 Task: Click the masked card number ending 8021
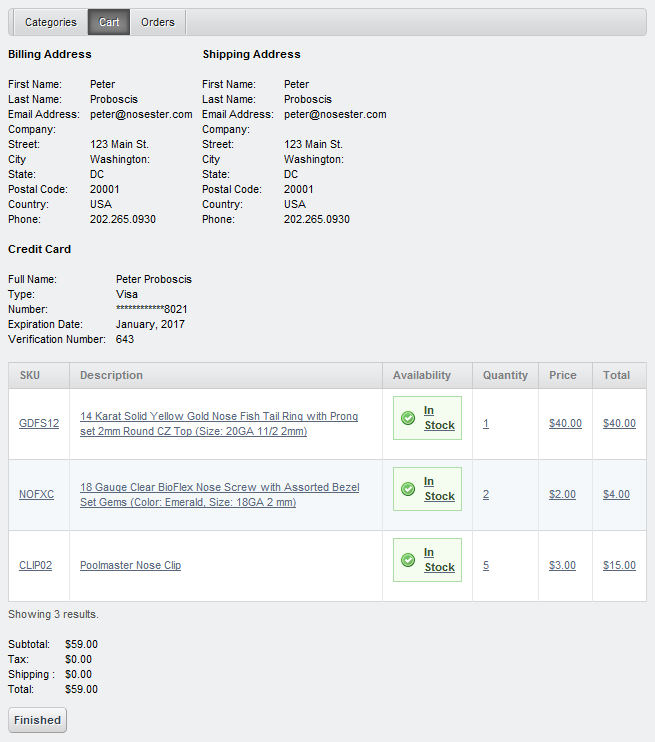tap(151, 309)
